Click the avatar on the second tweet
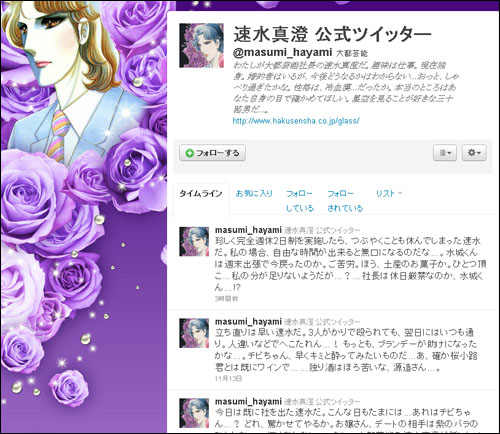The height and width of the screenshot is (434, 500). click(194, 333)
